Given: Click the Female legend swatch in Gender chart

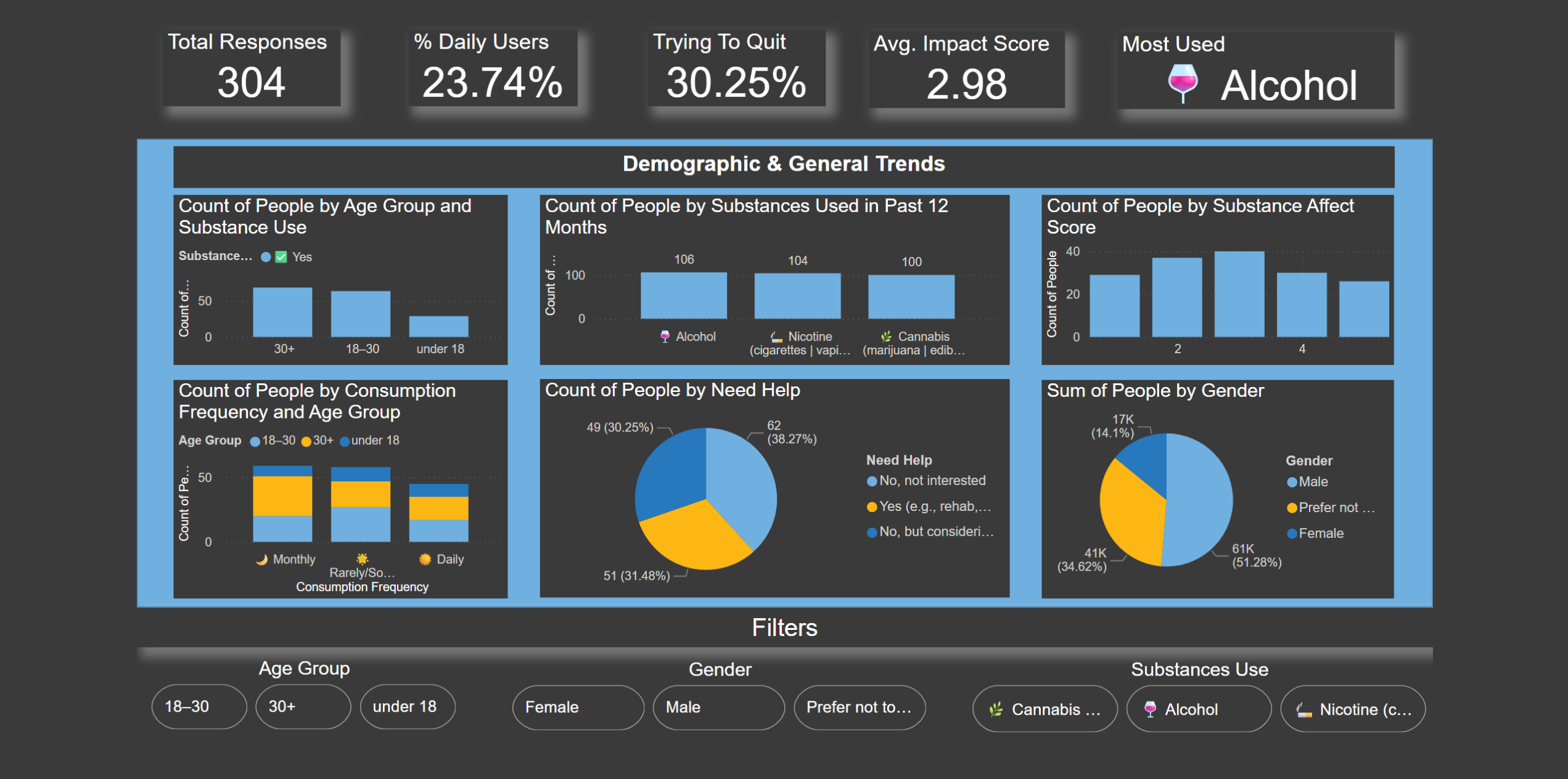Looking at the screenshot, I should click(x=1292, y=534).
